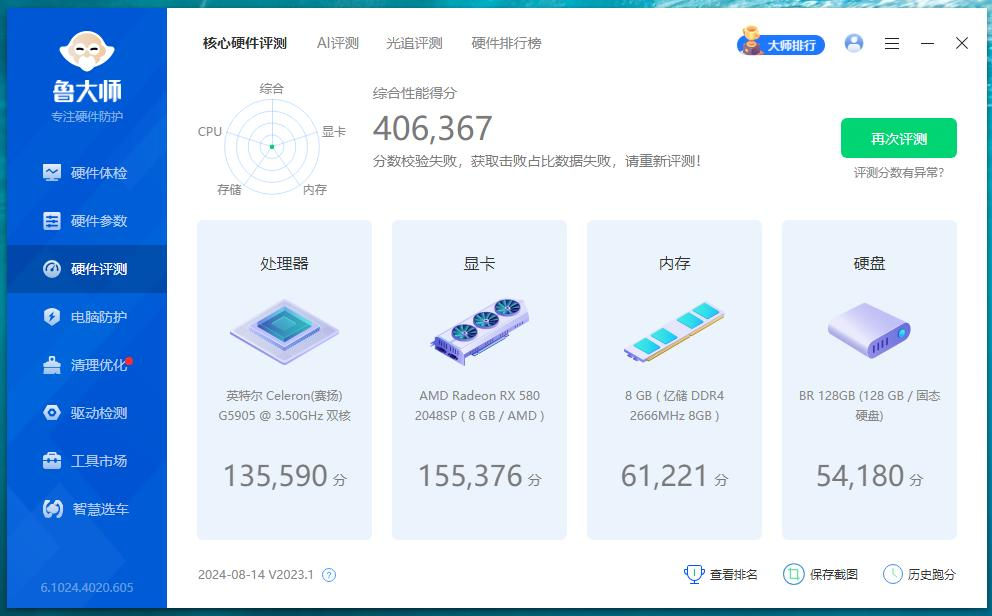992x616 pixels.
Task: Open the hamburger main menu
Action: point(892,43)
